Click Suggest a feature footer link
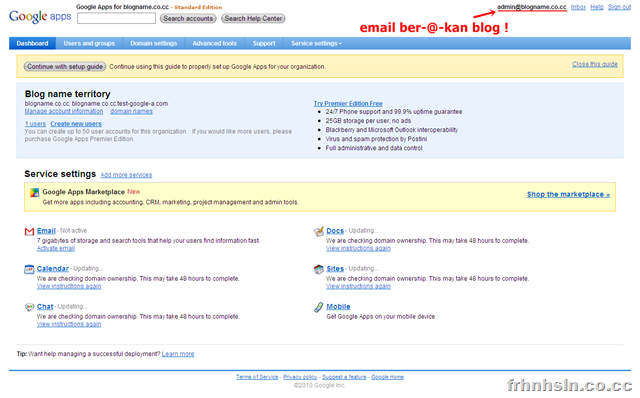The width and height of the screenshot is (640, 398). [344, 377]
